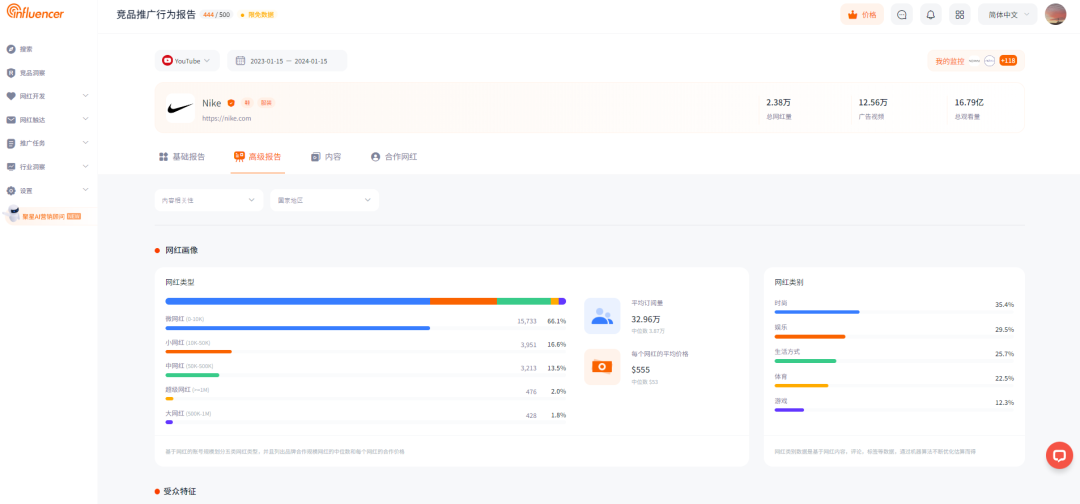This screenshot has height=504, width=1080.
Task: Click the chart icon beside 行业洞察
Action: (11, 167)
